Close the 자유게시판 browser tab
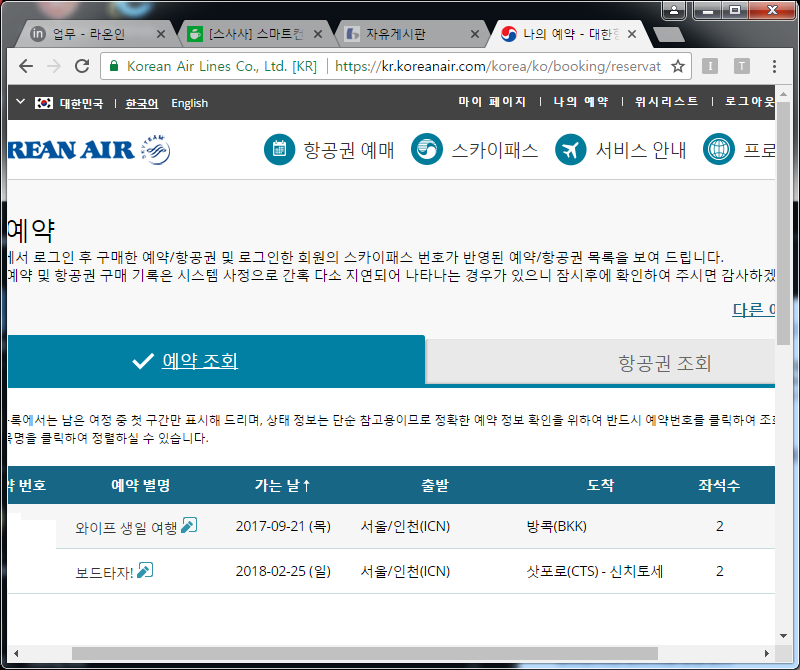The height and width of the screenshot is (670, 800). point(475,34)
